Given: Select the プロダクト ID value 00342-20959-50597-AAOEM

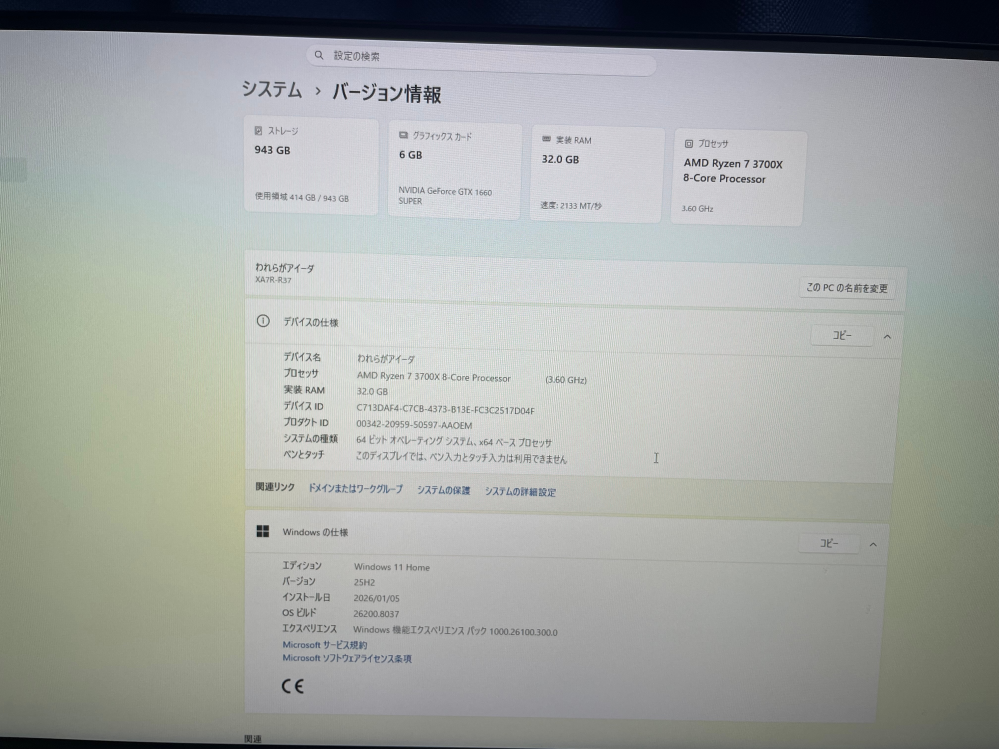Looking at the screenshot, I should (414, 425).
